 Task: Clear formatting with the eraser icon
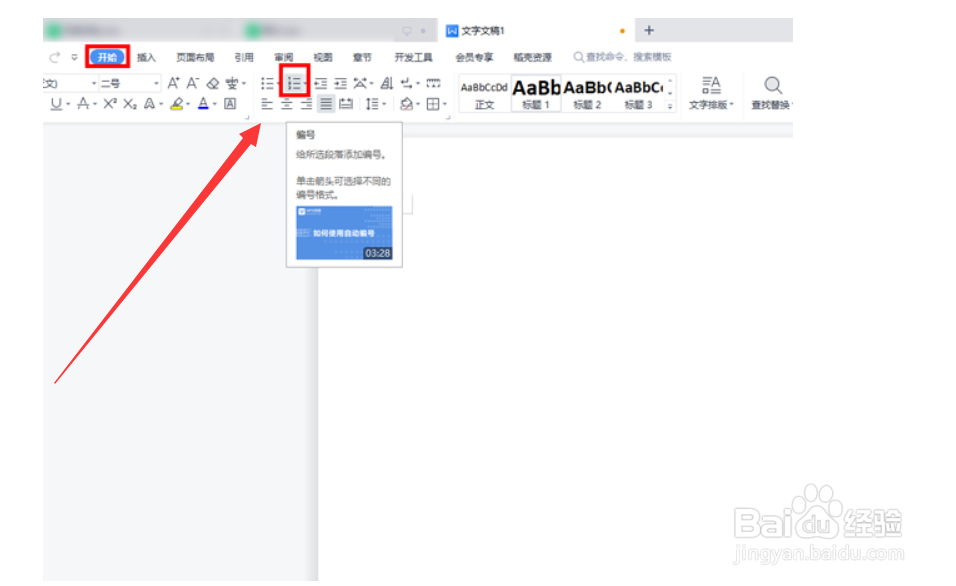tap(213, 84)
